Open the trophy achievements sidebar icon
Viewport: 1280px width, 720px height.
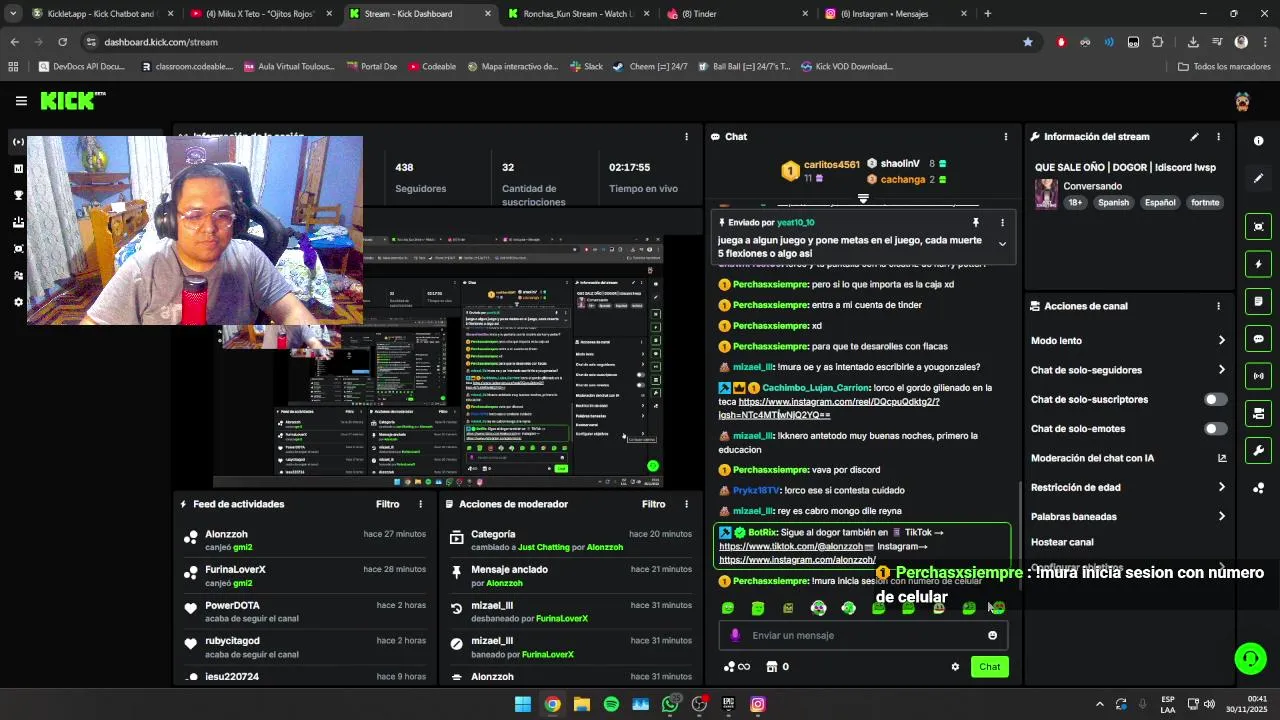point(18,195)
